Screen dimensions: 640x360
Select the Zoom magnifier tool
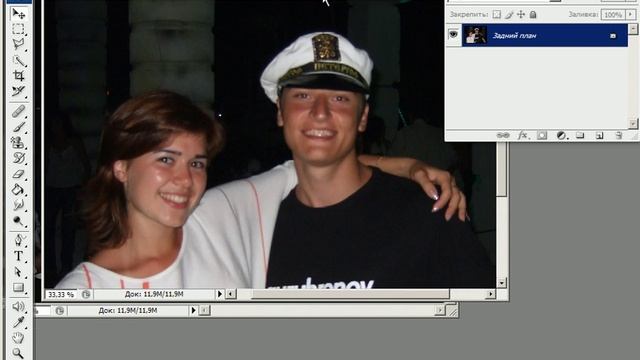tap(18, 353)
